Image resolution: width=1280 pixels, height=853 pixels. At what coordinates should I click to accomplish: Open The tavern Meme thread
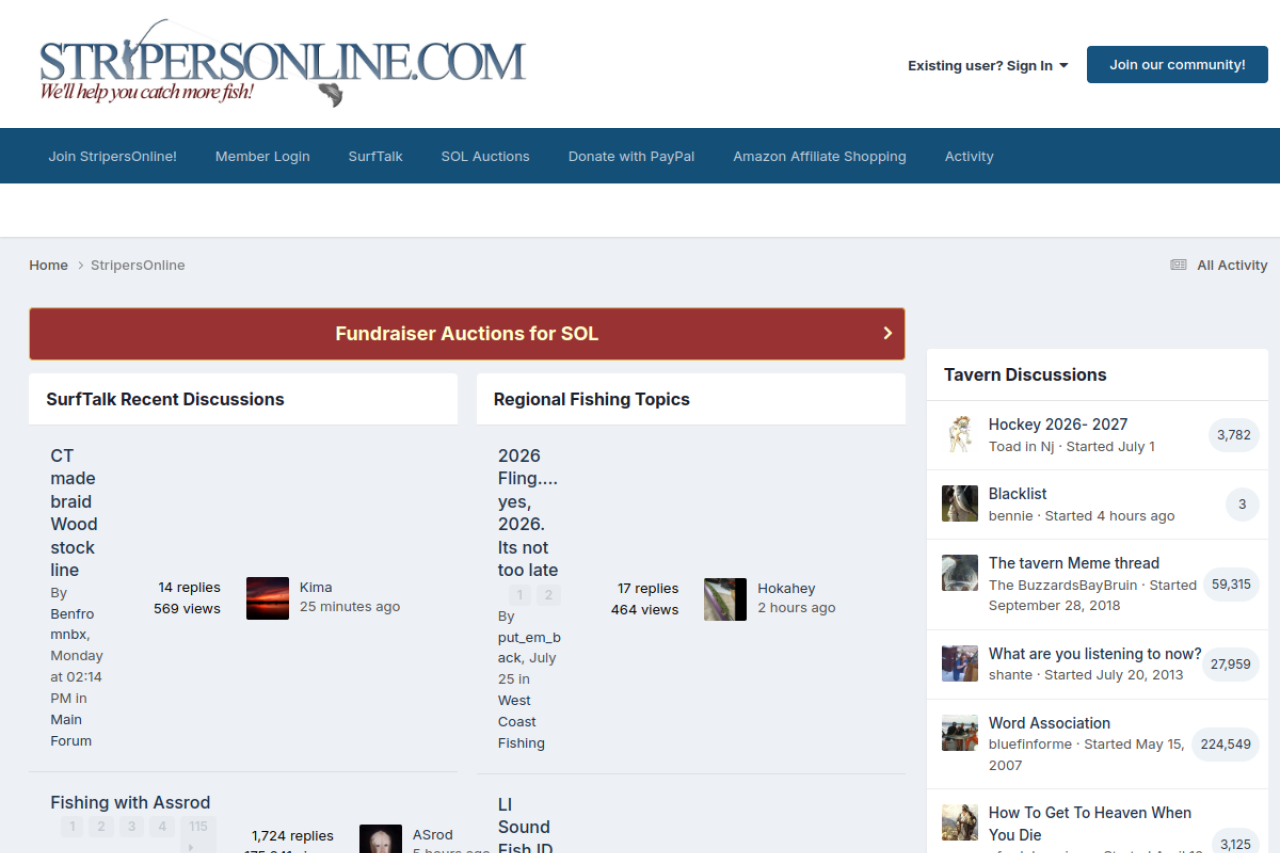tap(1074, 563)
